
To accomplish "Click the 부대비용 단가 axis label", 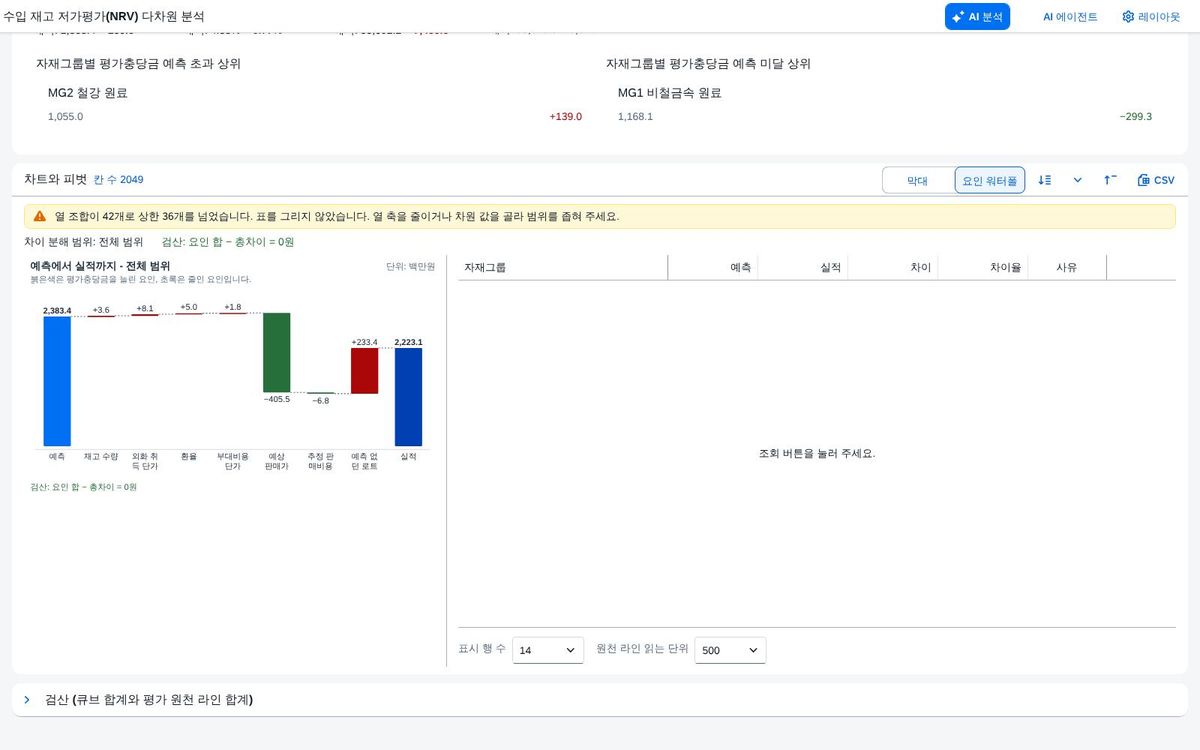I will (233, 461).
